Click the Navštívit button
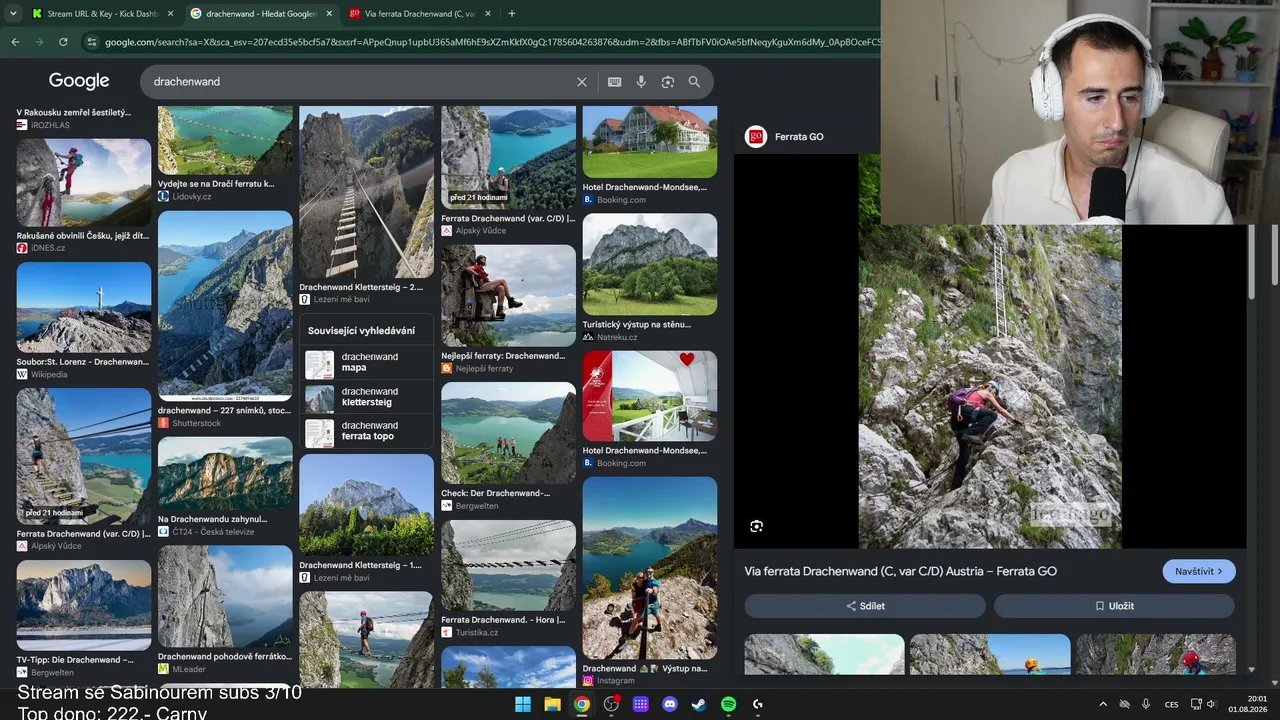This screenshot has width=1280, height=720. pyautogui.click(x=1199, y=571)
